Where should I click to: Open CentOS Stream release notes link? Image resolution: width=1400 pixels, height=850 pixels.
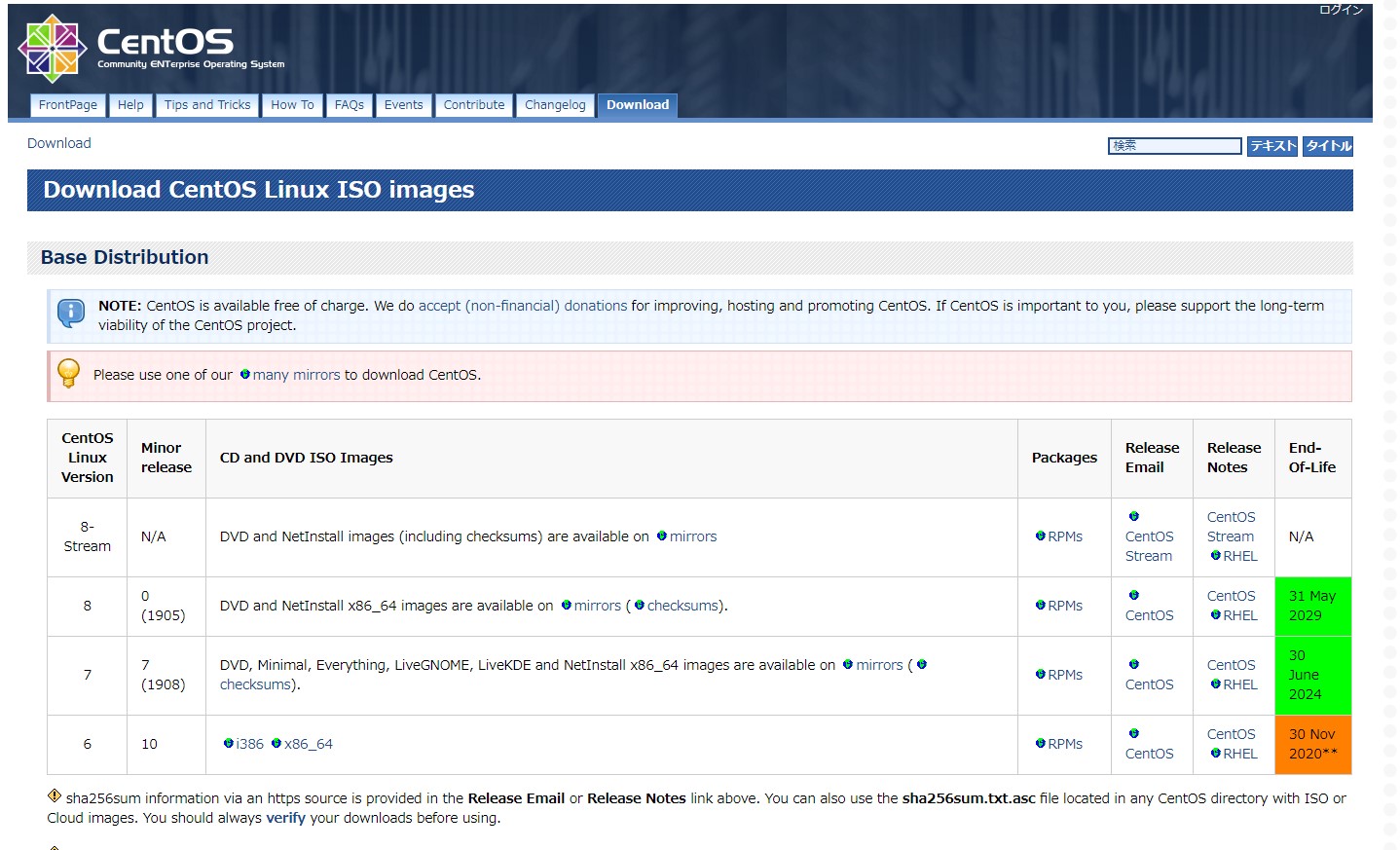pyautogui.click(x=1232, y=527)
